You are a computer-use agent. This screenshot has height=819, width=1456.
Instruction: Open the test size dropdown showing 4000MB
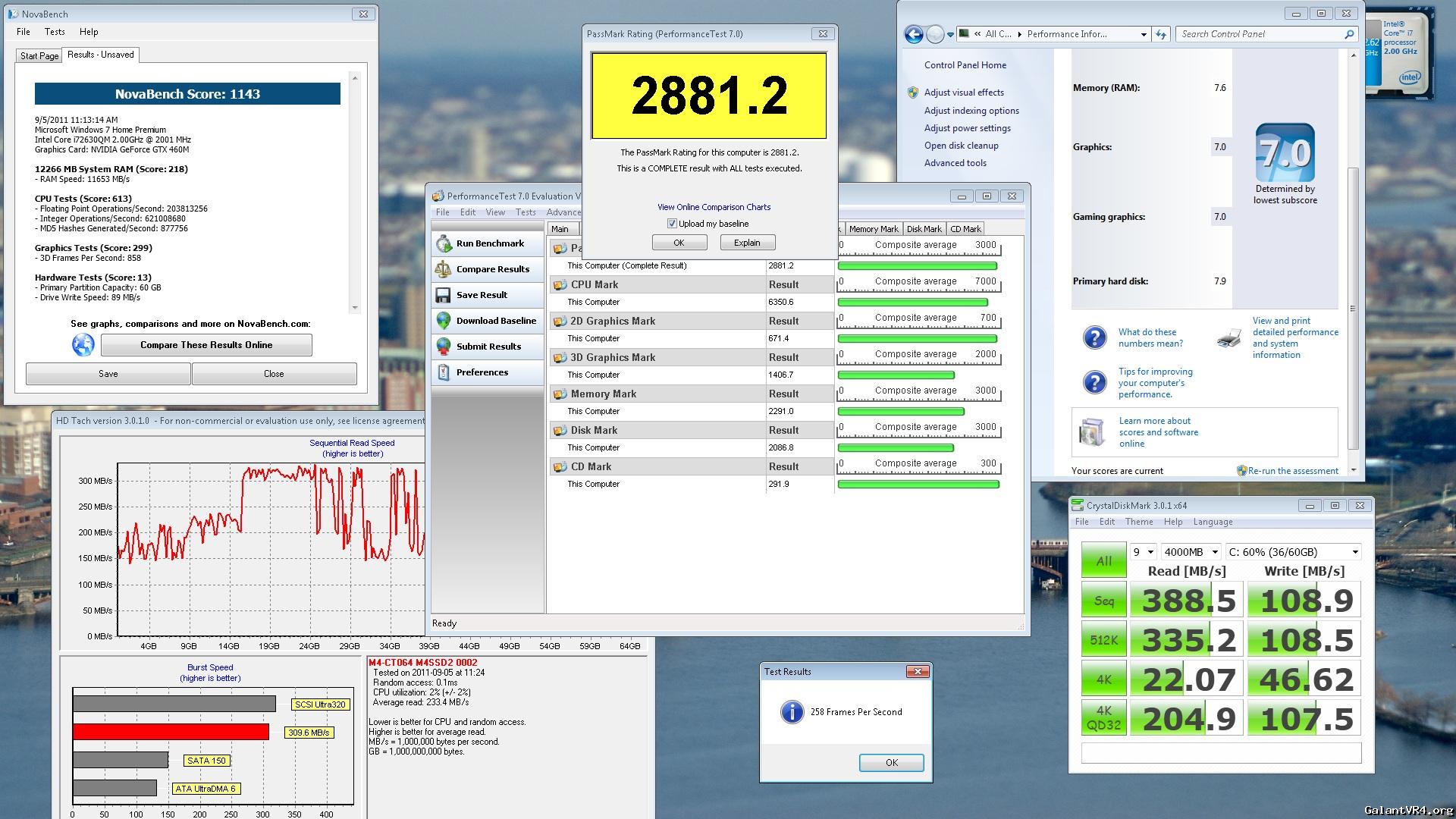point(1191,552)
